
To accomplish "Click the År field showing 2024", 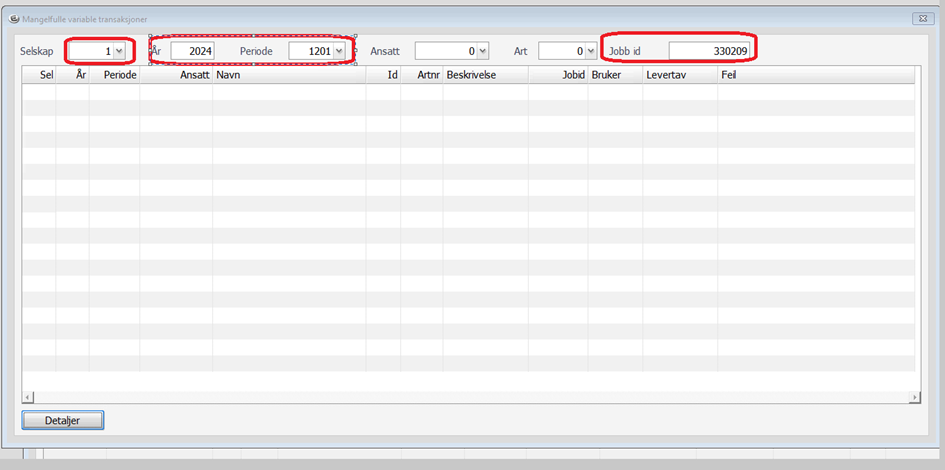I will coord(193,52).
